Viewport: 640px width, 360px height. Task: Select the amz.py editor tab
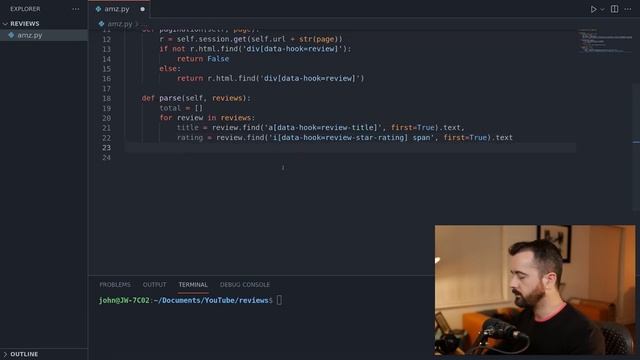coord(119,9)
